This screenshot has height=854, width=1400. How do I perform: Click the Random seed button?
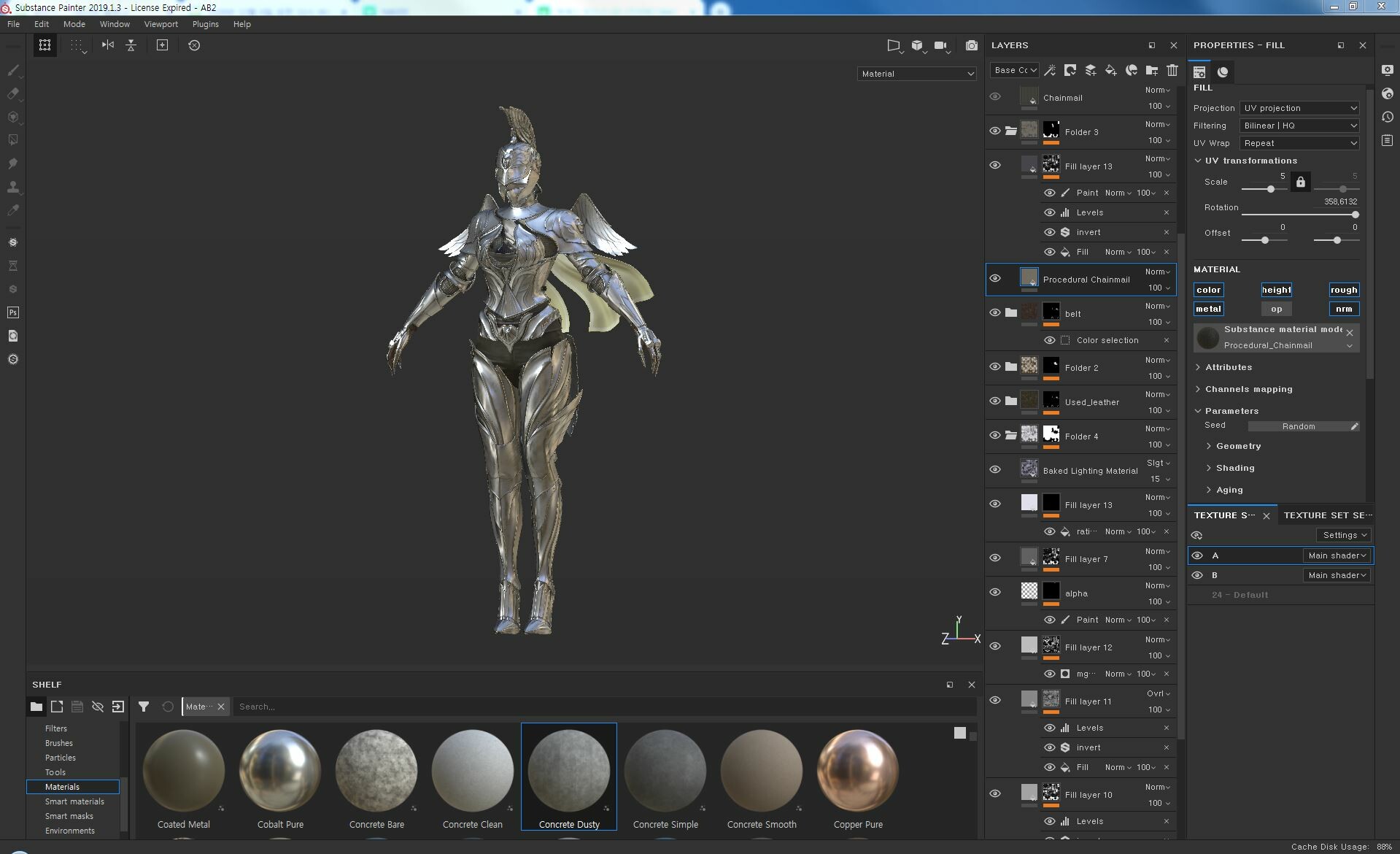(1299, 426)
